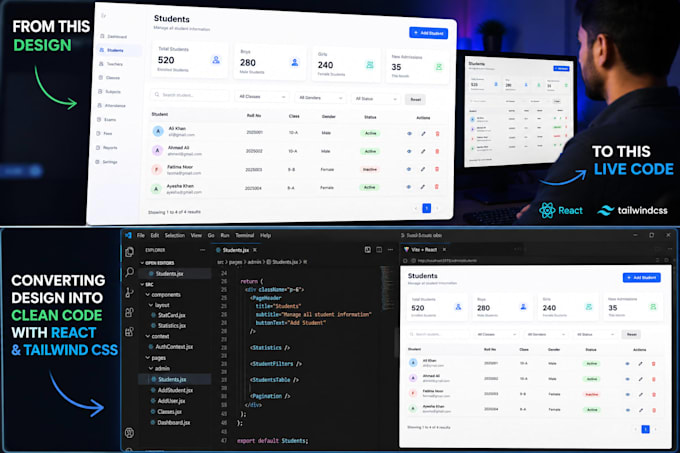
Task: Select the Vite + React browser tab
Action: [x=425, y=250]
